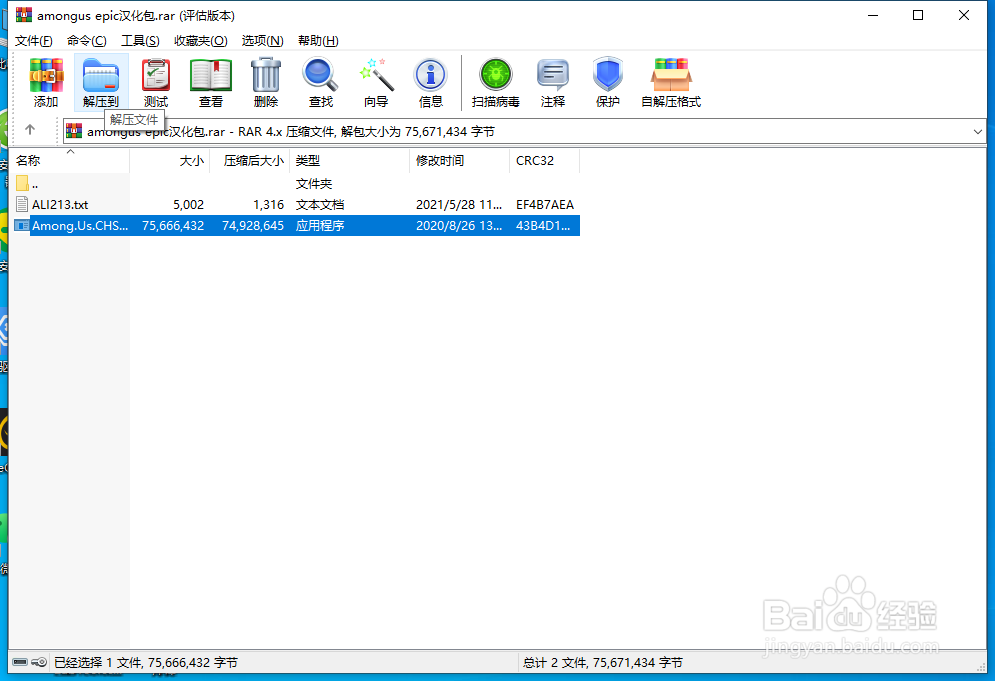This screenshot has width=995, height=681.
Task: Expand the archive path dropdown arrow
Action: (x=977, y=131)
